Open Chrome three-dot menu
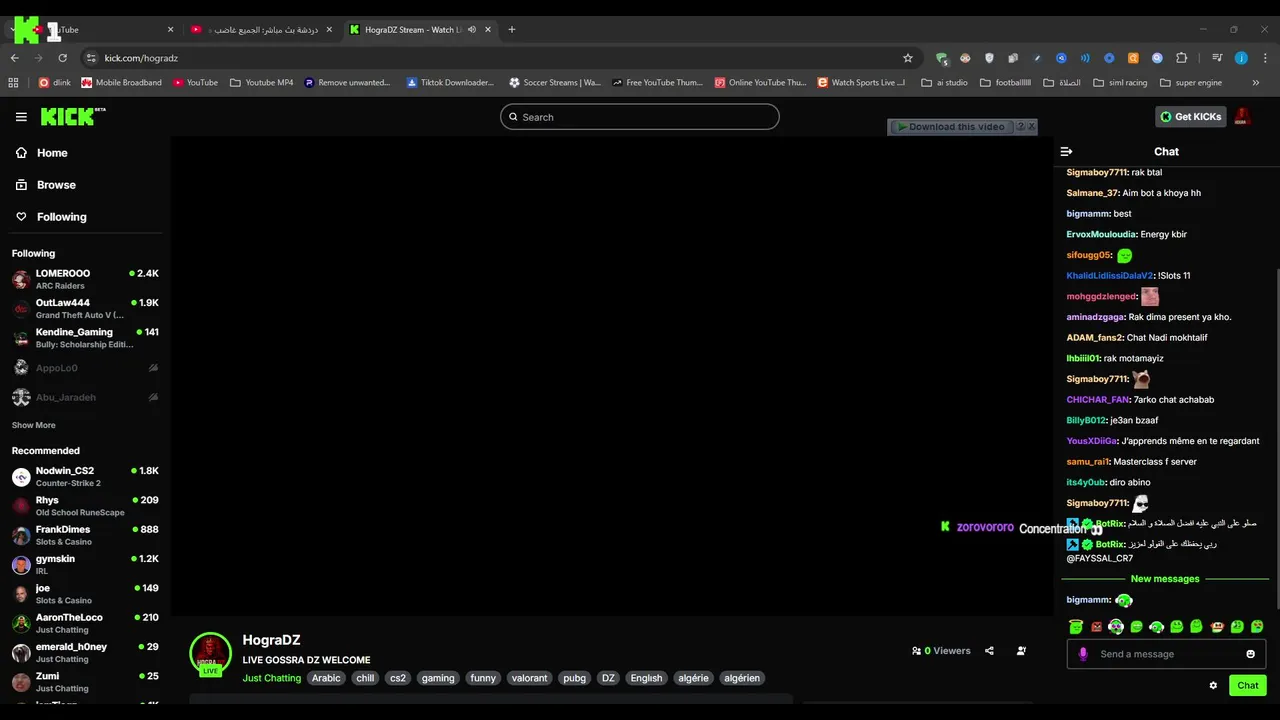The height and width of the screenshot is (720, 1280). point(1265,58)
